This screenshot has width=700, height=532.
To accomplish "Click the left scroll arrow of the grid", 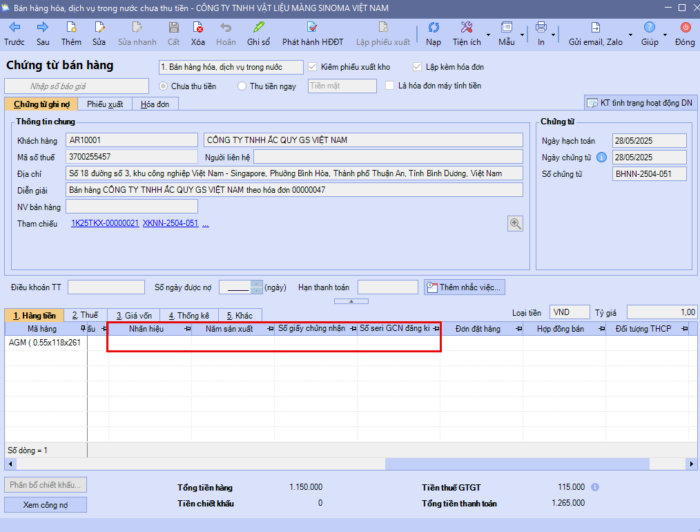I will point(11,464).
